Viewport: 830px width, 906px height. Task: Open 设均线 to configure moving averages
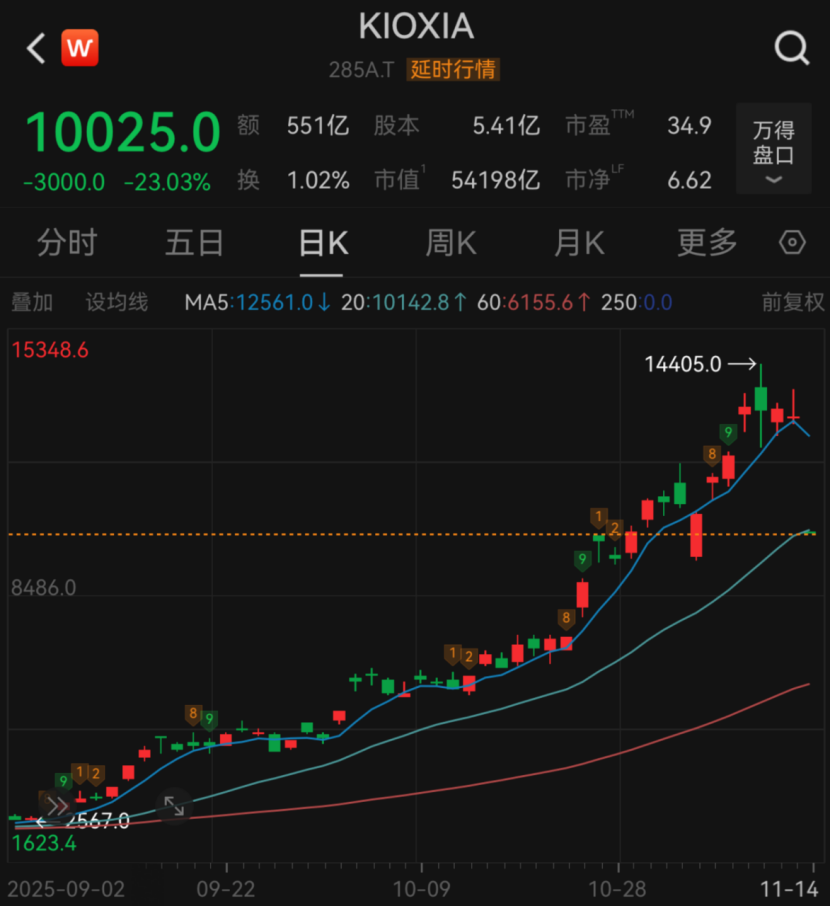coord(116,301)
